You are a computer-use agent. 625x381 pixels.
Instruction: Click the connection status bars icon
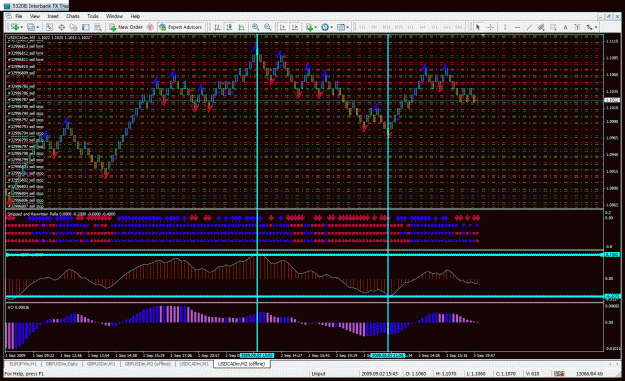(559, 373)
